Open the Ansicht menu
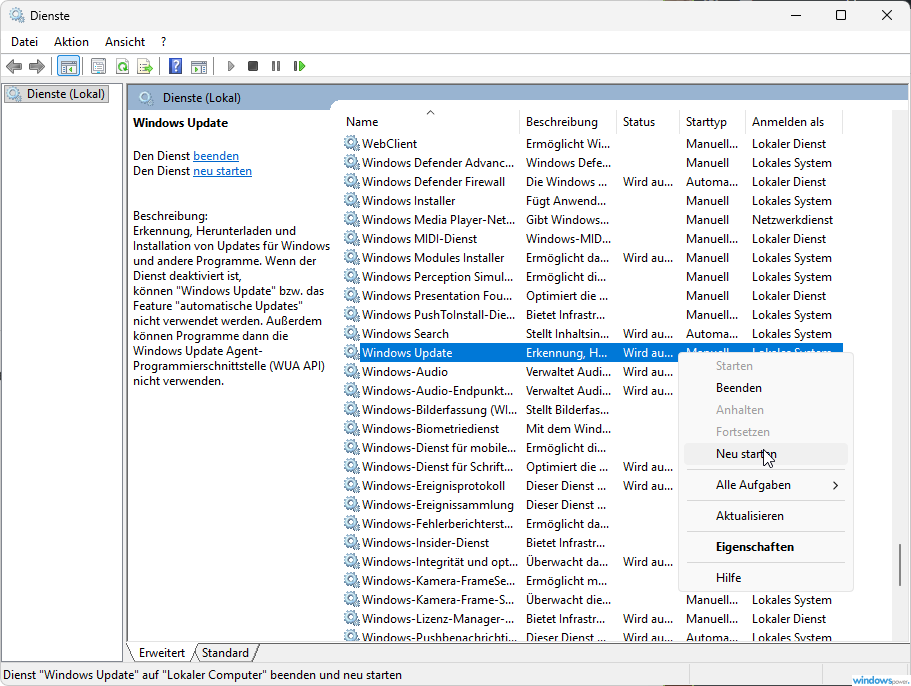This screenshot has width=911, height=686. pos(124,41)
